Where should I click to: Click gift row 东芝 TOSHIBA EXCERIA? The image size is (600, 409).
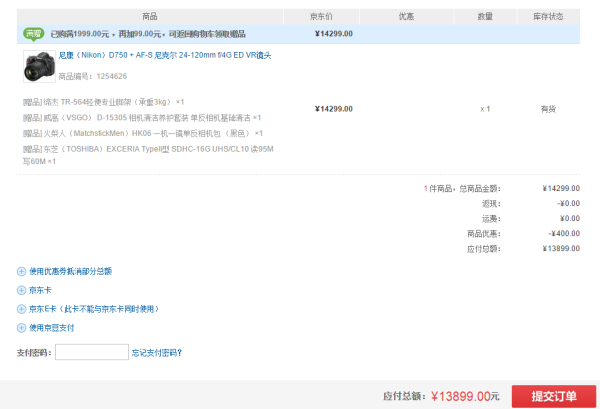click(148, 155)
